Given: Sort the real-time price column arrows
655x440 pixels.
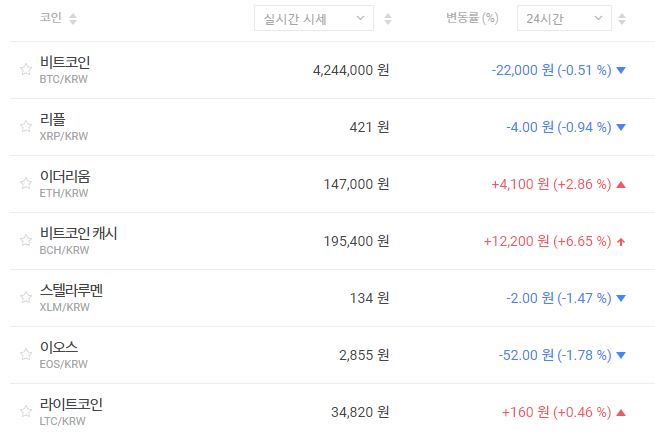Looking at the screenshot, I should [388, 19].
